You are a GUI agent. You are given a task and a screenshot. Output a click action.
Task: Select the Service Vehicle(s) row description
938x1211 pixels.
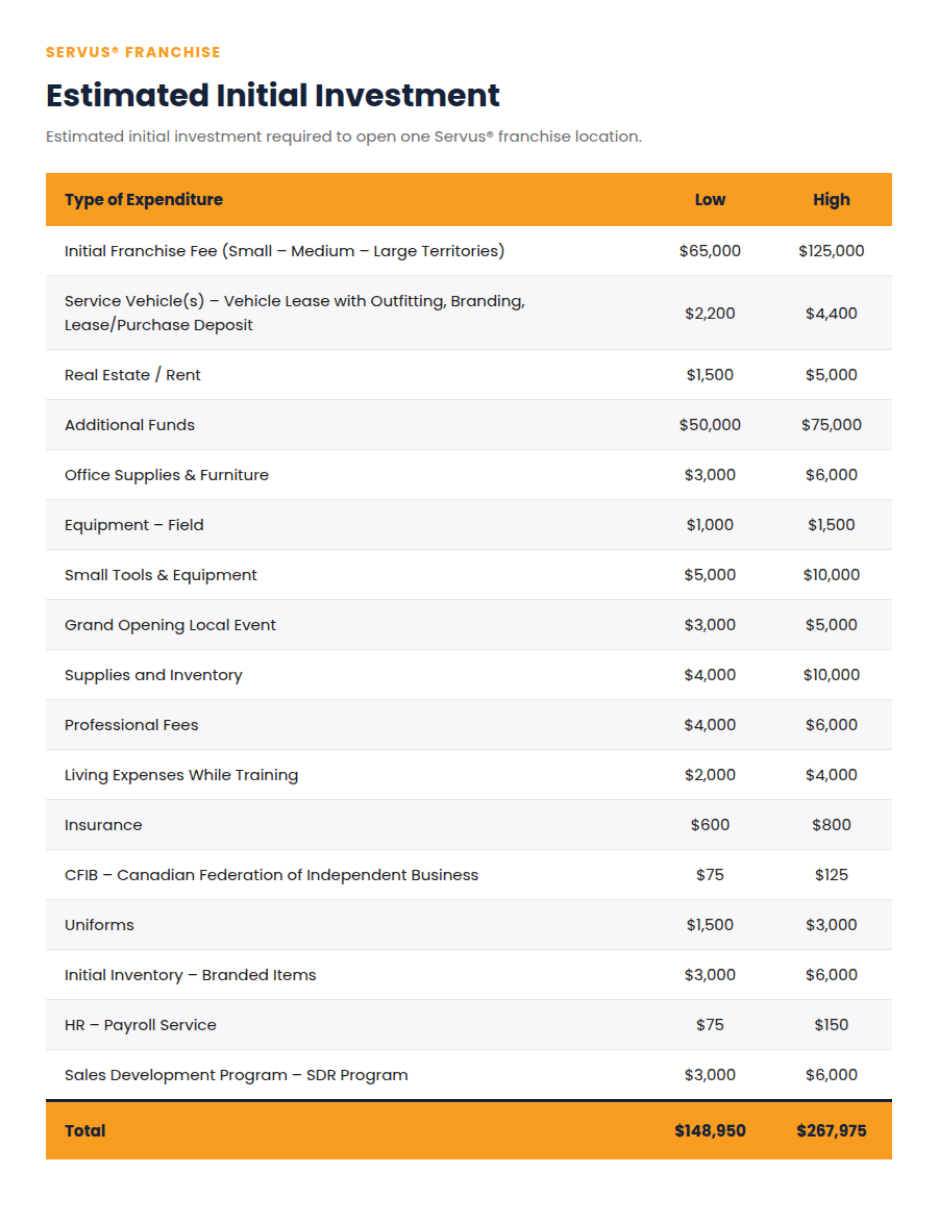(x=295, y=313)
